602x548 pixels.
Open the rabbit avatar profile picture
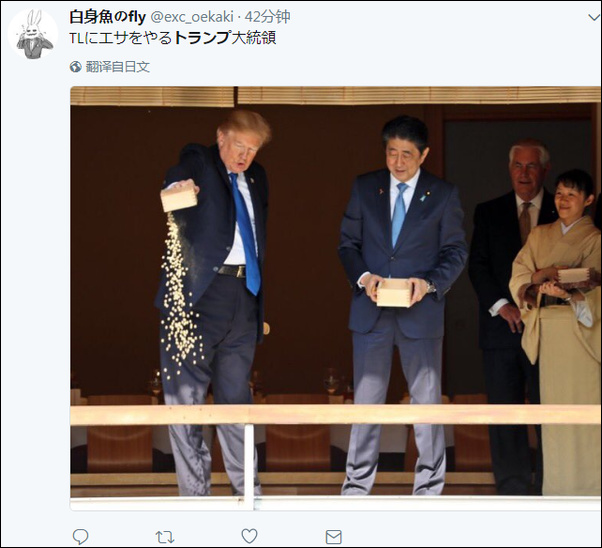(x=33, y=34)
